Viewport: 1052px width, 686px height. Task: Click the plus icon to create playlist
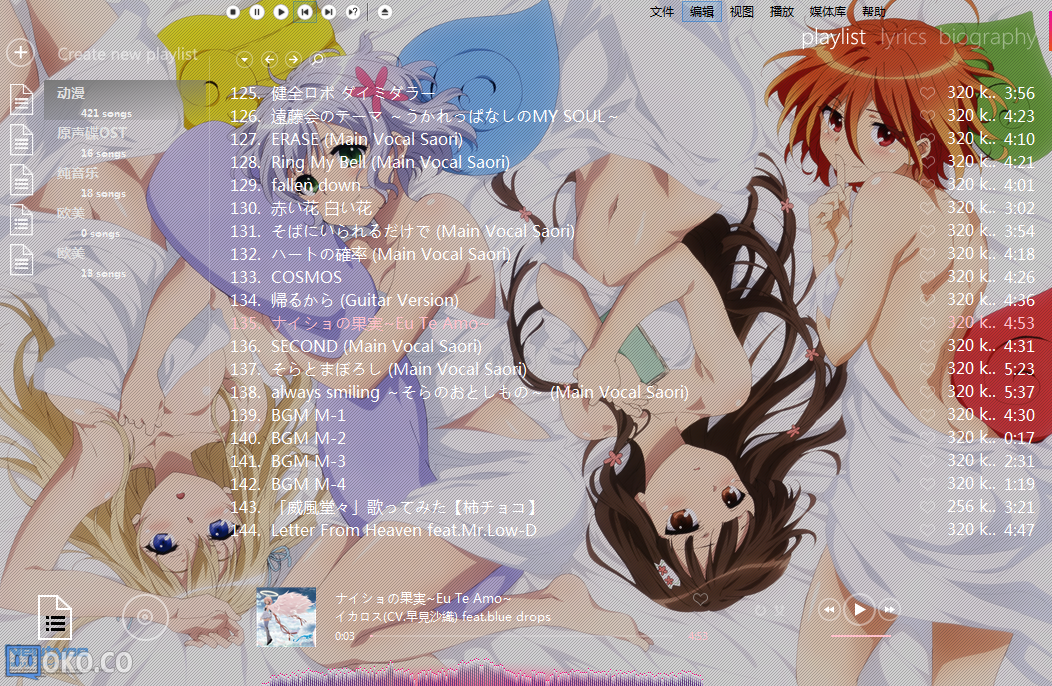20,52
